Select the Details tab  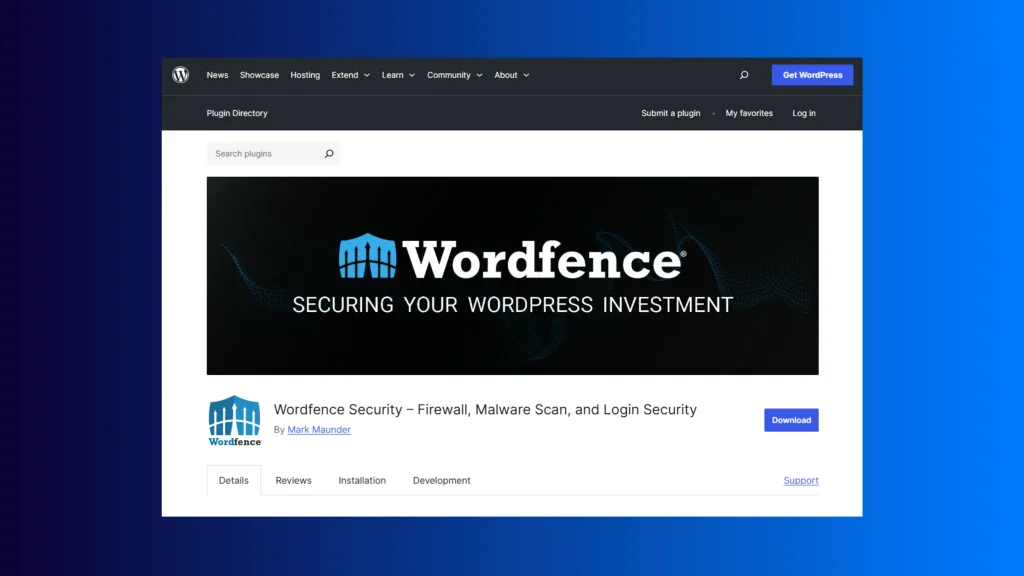[x=234, y=481]
